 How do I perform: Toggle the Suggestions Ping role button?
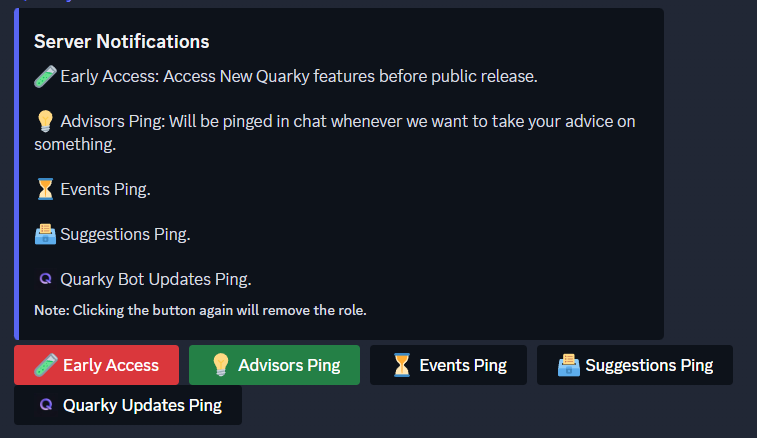coord(634,365)
